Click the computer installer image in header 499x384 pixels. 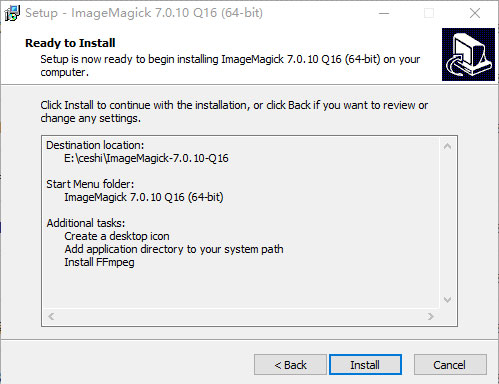[468, 54]
